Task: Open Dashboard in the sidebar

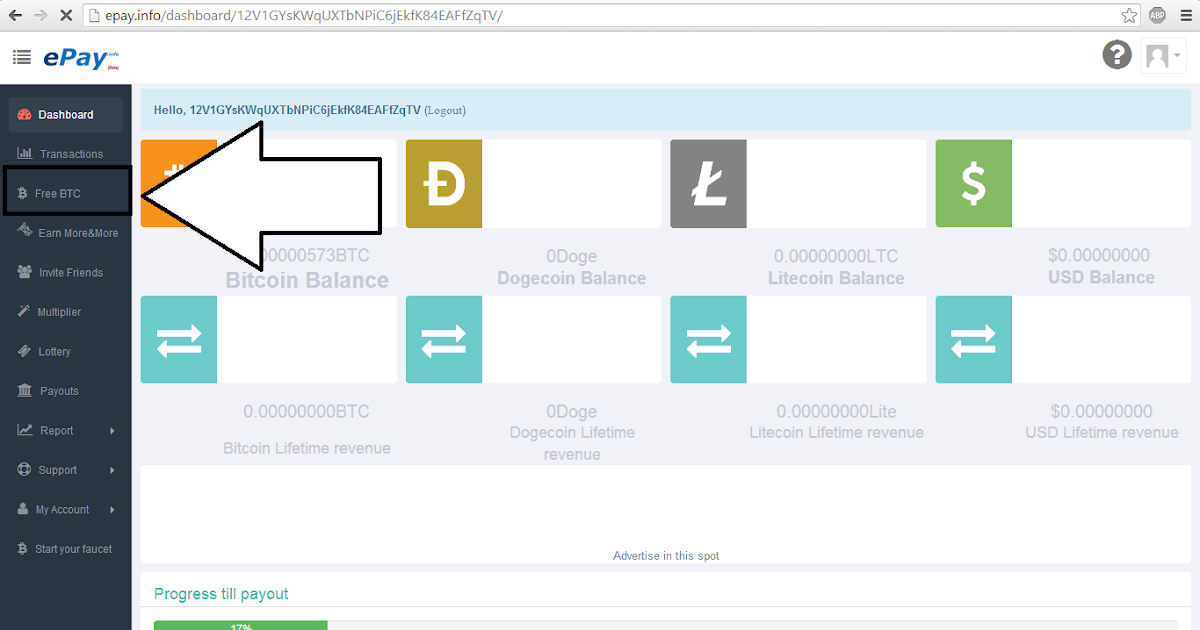Action: pos(66,115)
